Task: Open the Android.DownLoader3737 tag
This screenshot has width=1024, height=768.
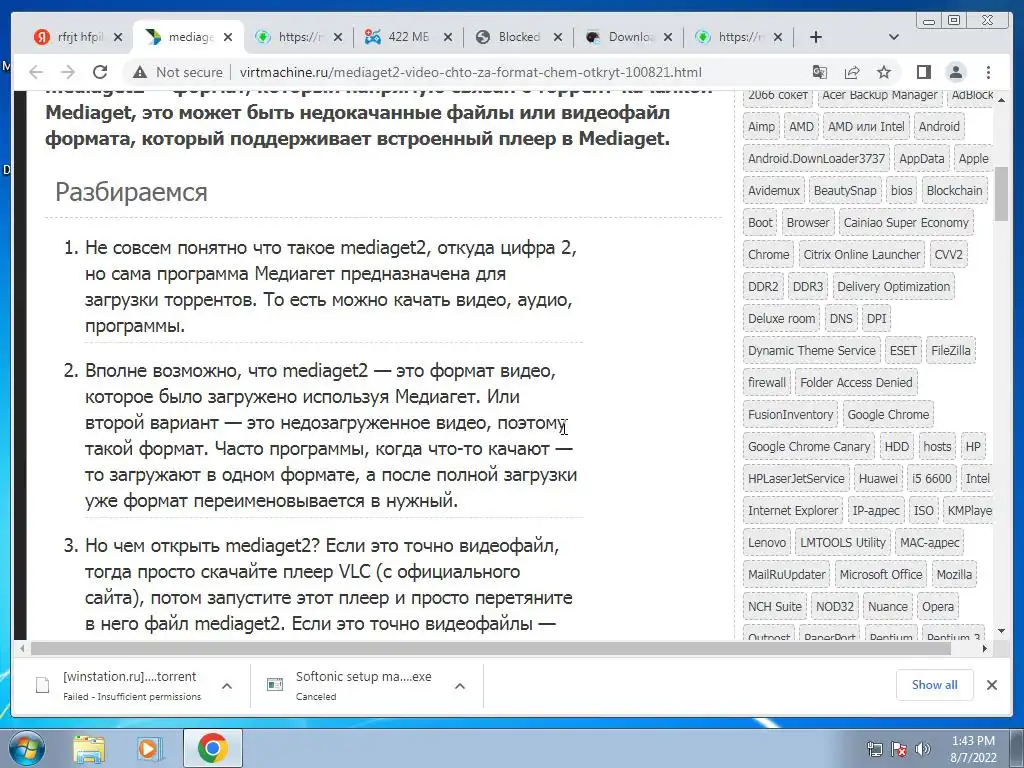Action: [816, 159]
